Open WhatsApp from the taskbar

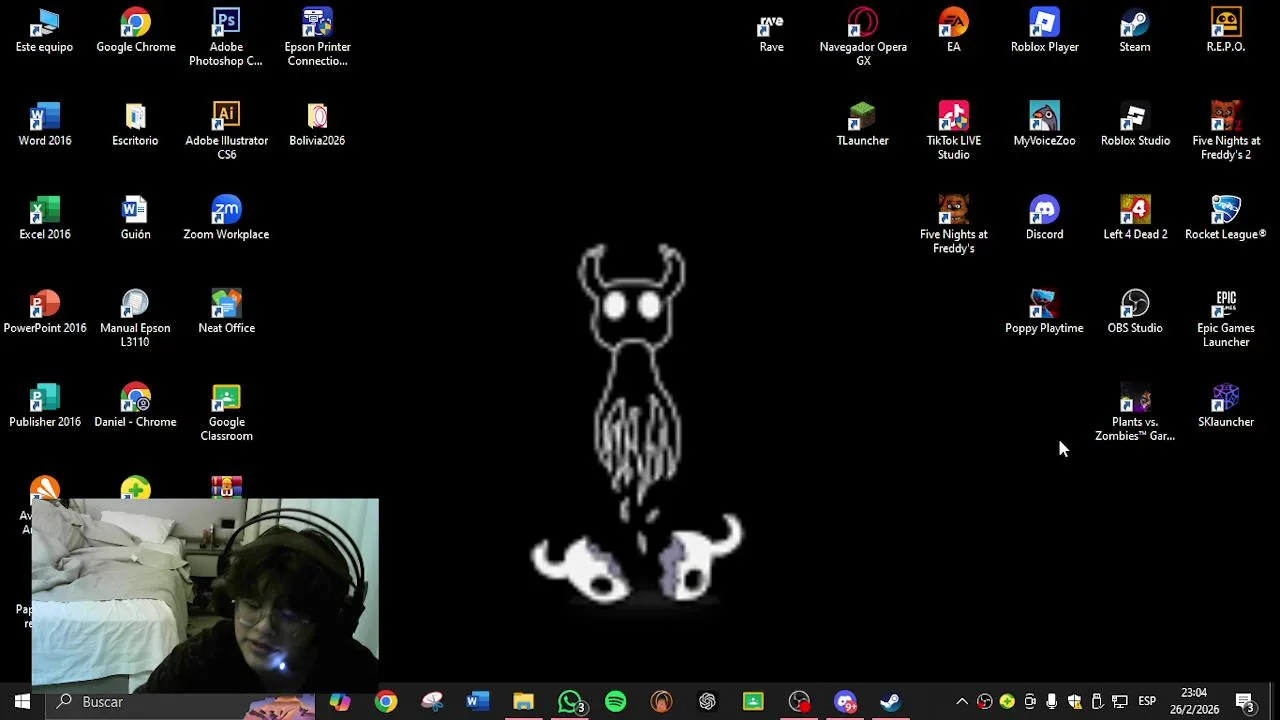pos(569,702)
